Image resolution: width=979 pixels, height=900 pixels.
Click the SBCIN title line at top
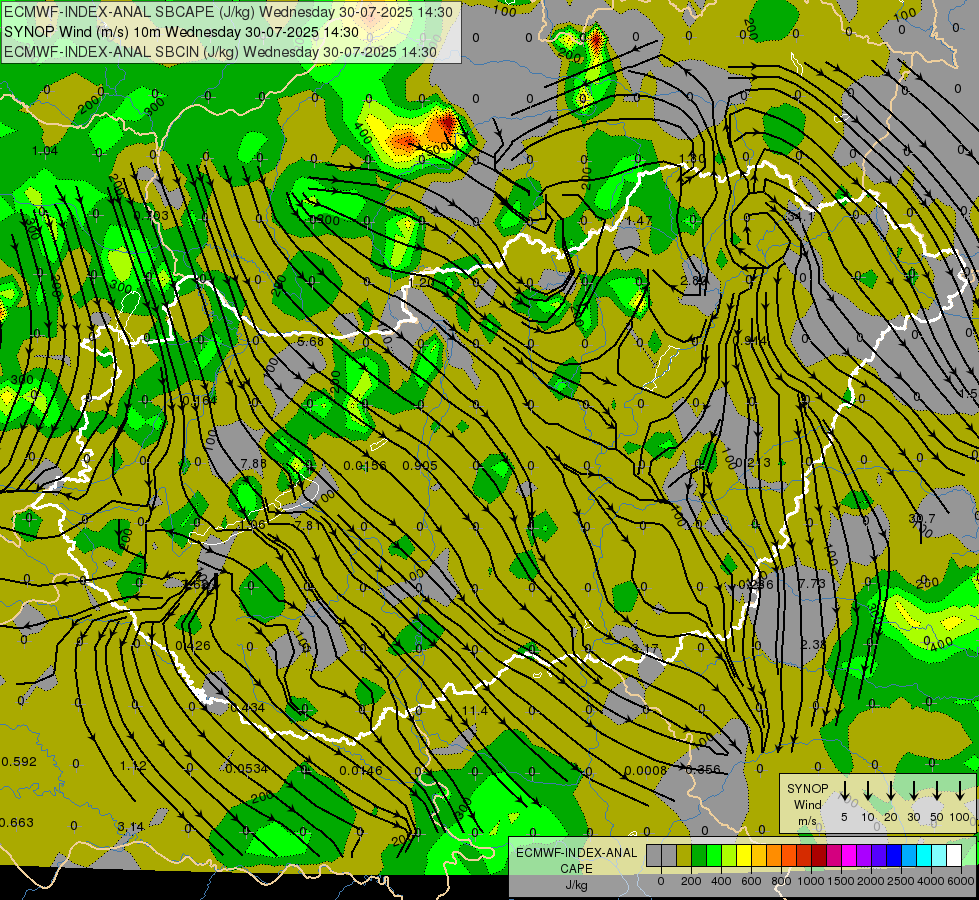[220, 52]
